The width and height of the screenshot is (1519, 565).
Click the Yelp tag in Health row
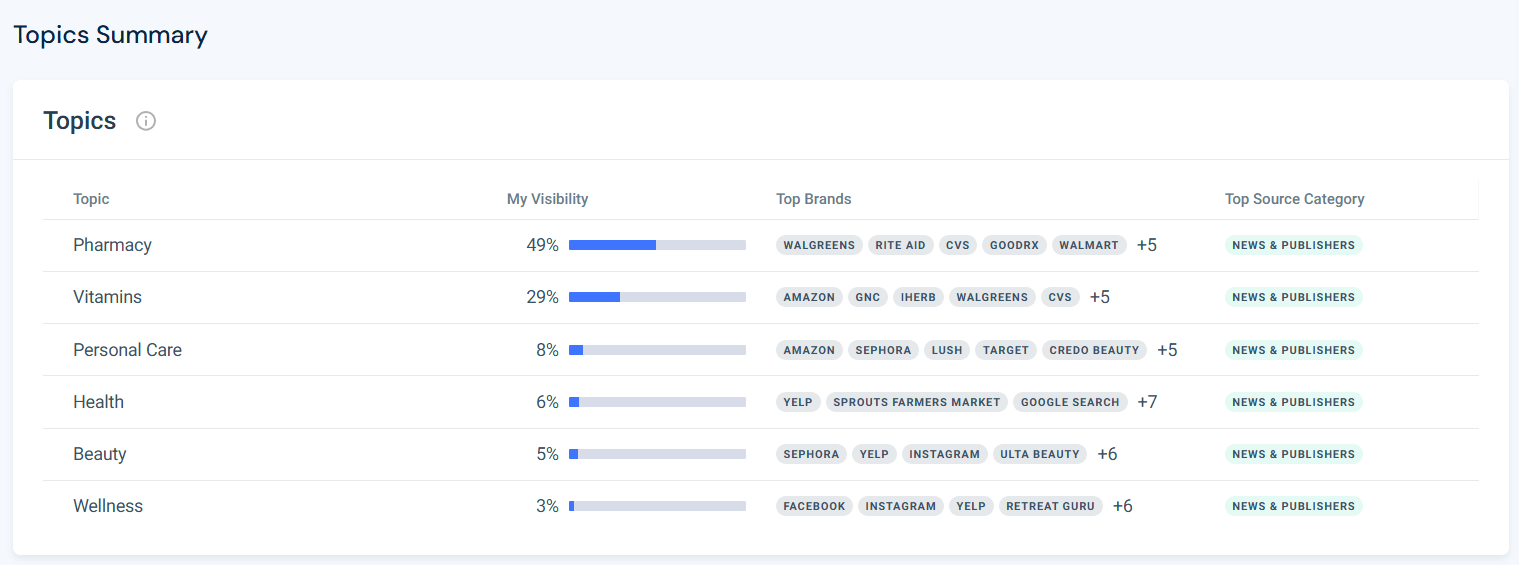[798, 402]
